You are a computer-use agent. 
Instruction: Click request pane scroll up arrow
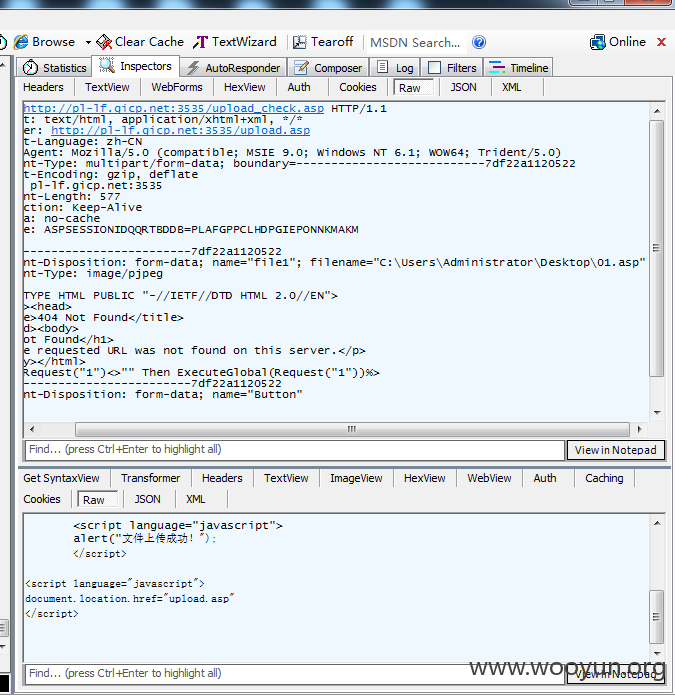657,111
